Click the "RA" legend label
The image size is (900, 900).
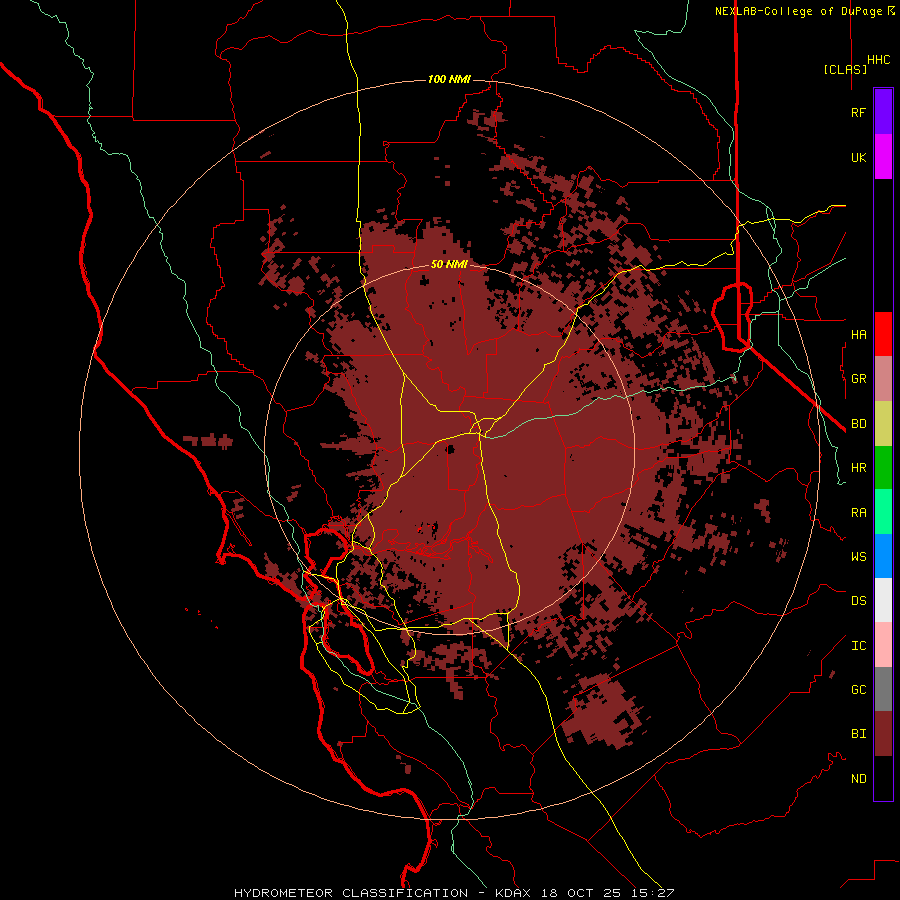click(x=858, y=513)
